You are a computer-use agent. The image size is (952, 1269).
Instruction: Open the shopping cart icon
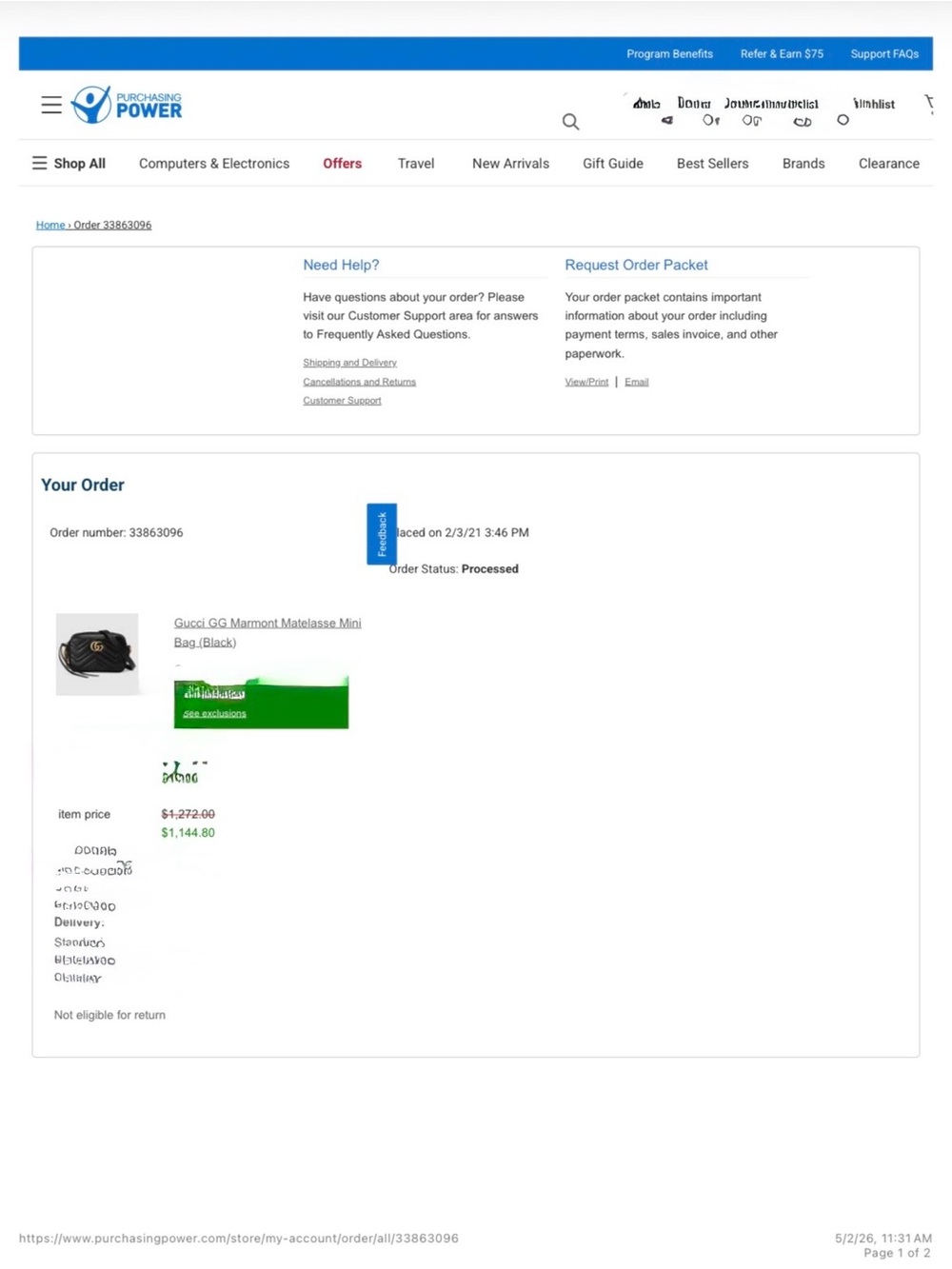pos(929,104)
